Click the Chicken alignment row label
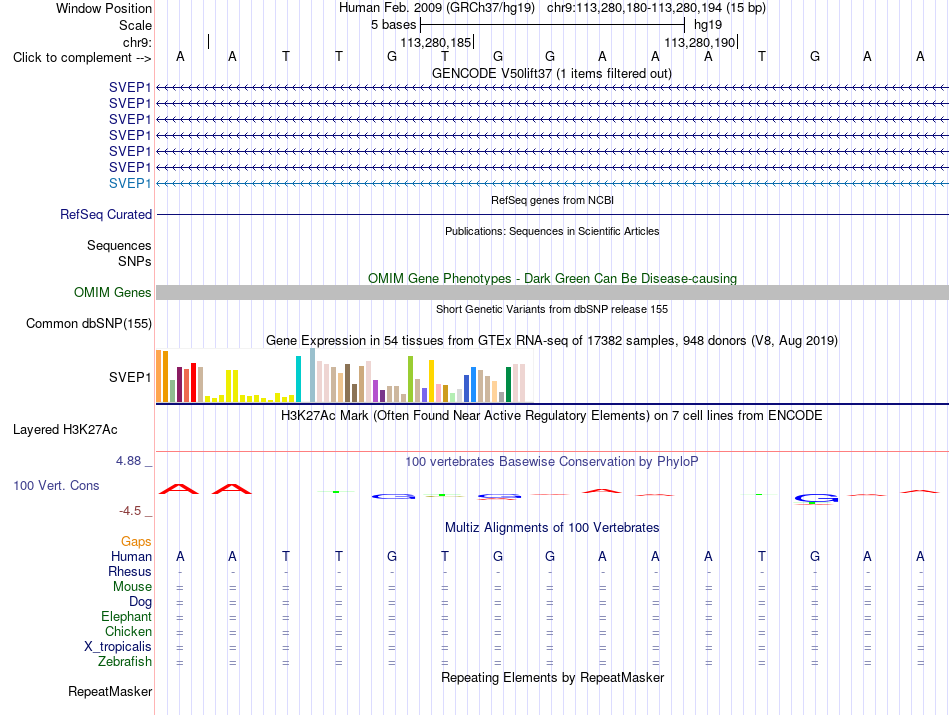Image resolution: width=950 pixels, height=715 pixels. click(128, 631)
